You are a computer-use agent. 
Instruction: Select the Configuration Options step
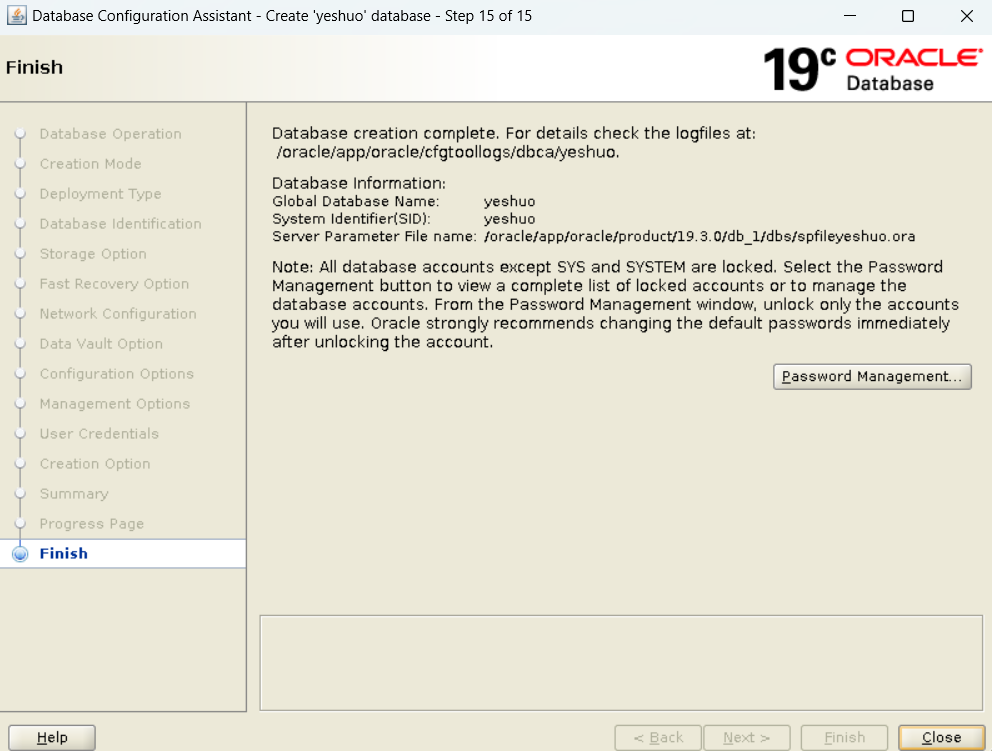[x=116, y=374]
